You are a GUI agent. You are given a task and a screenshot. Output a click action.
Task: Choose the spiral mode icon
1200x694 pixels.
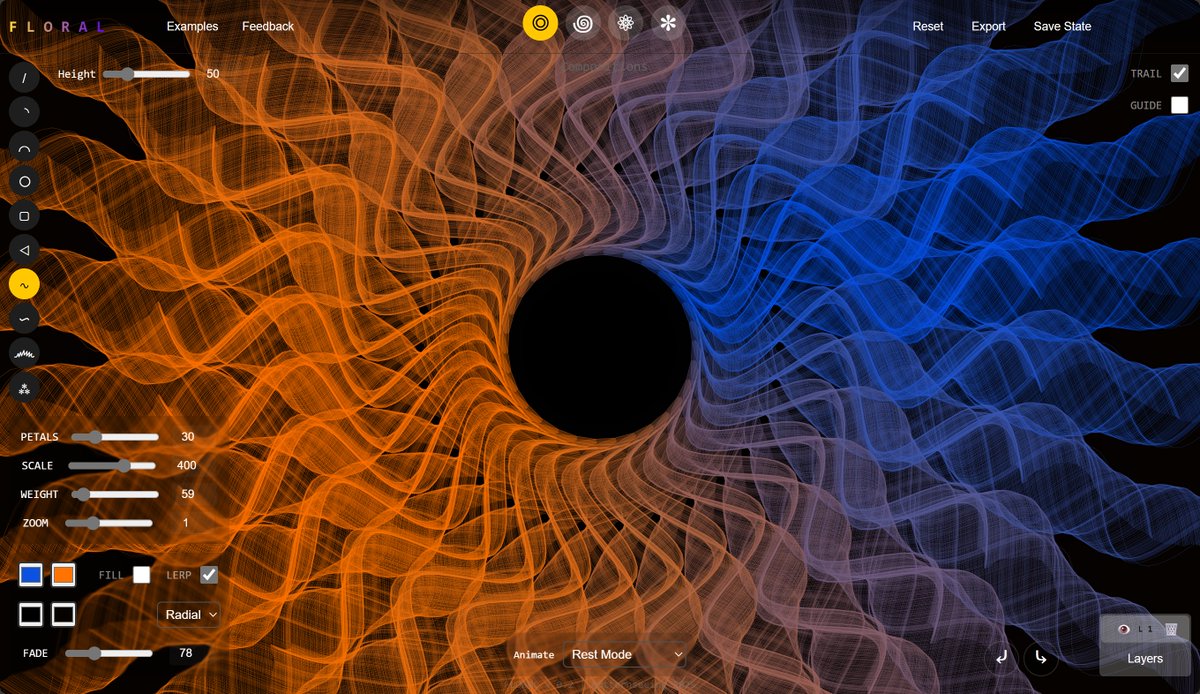pos(583,22)
